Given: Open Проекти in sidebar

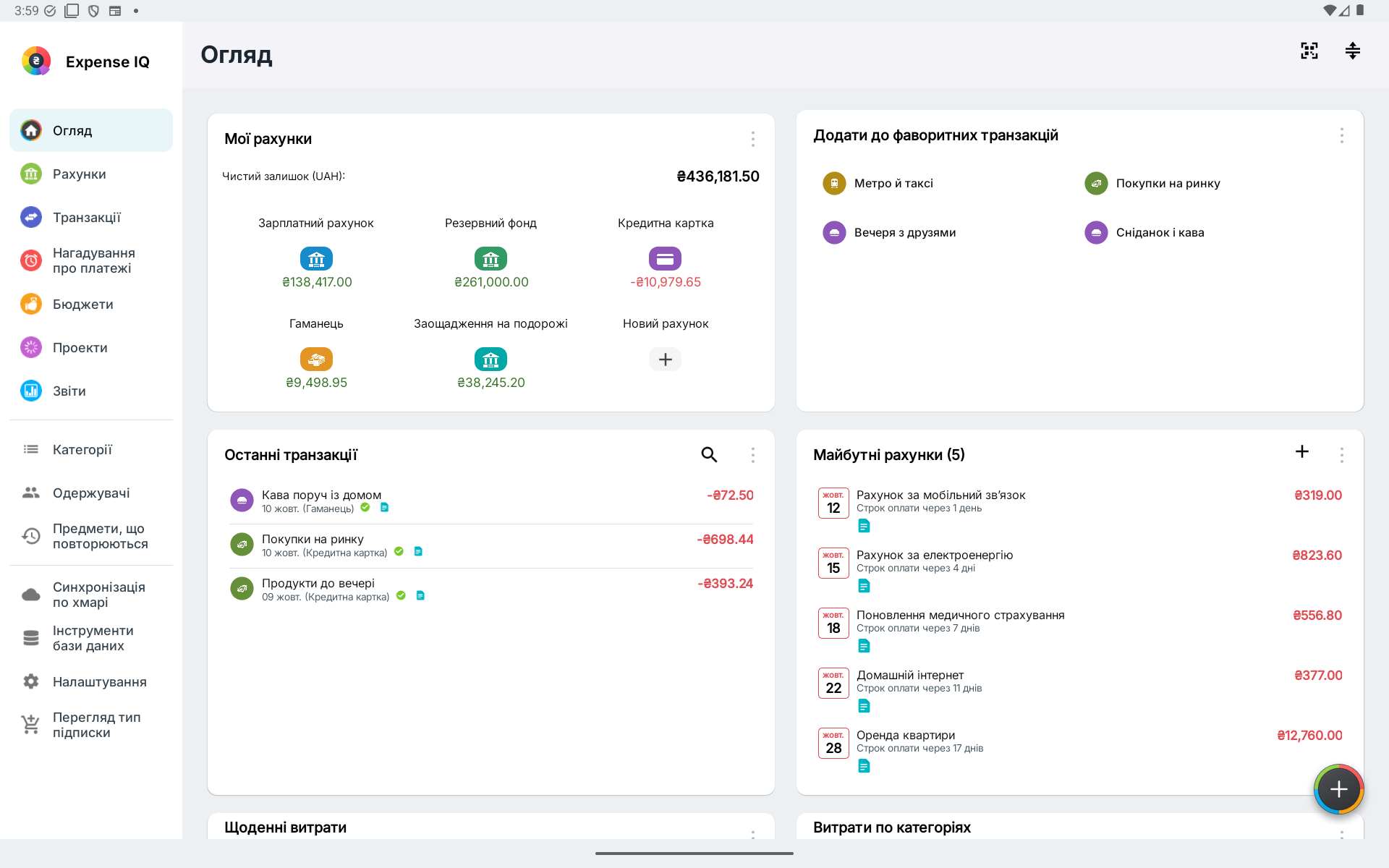Looking at the screenshot, I should [91, 347].
